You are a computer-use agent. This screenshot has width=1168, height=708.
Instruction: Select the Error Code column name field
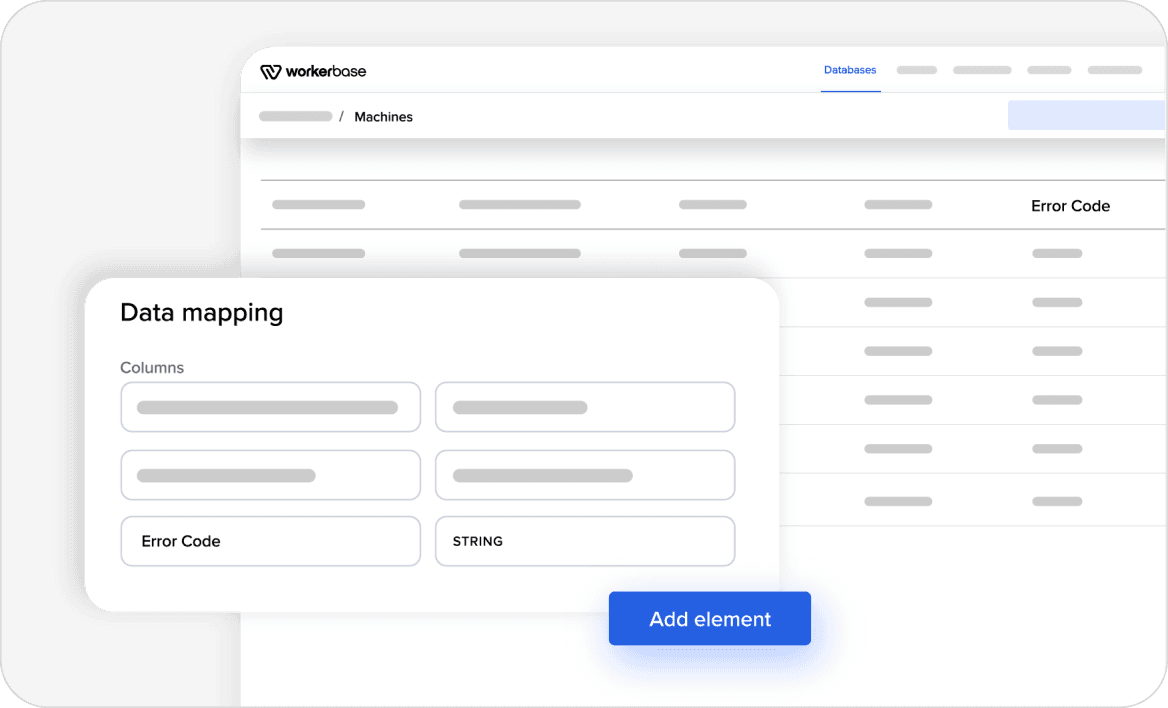tap(270, 541)
